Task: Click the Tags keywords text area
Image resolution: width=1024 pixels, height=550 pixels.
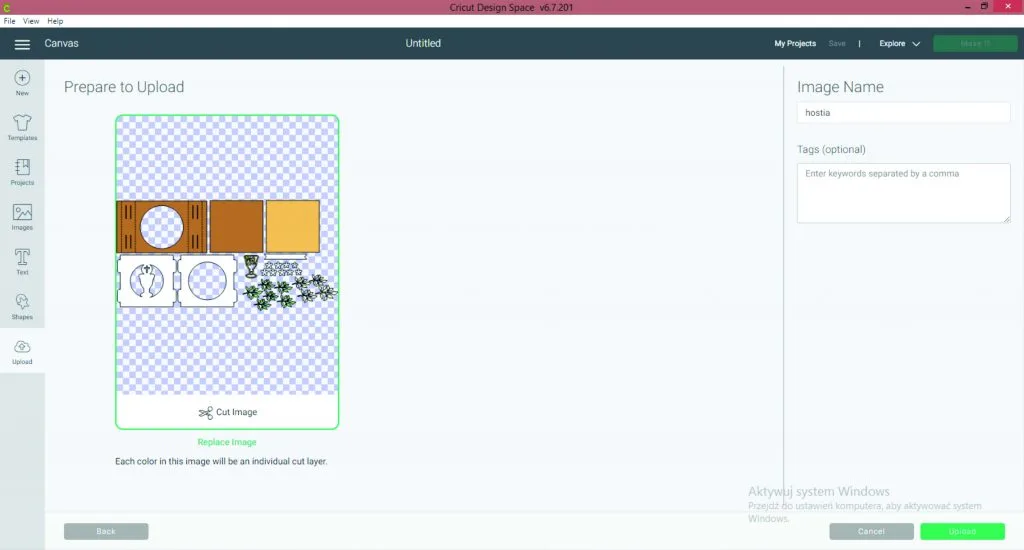Action: click(x=903, y=193)
